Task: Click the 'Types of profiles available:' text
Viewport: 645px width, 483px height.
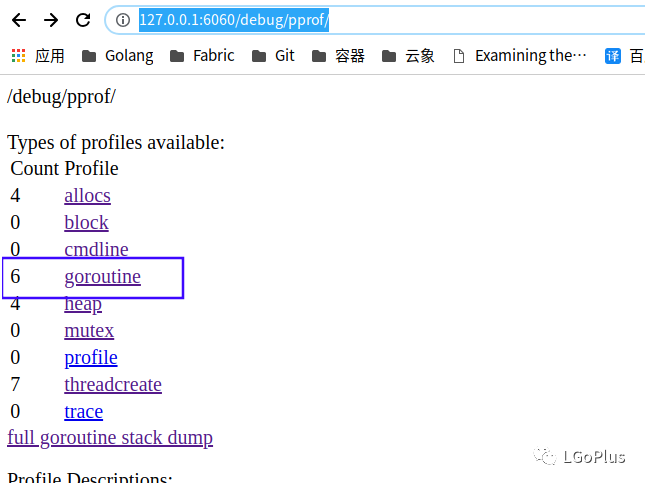Action: point(116,143)
